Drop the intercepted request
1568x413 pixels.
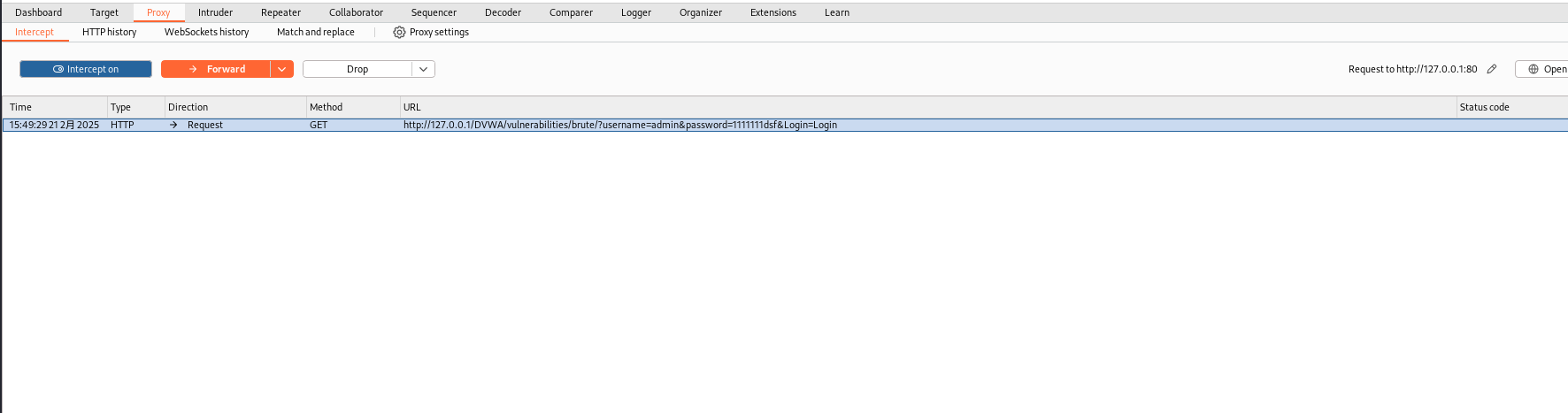[x=357, y=69]
